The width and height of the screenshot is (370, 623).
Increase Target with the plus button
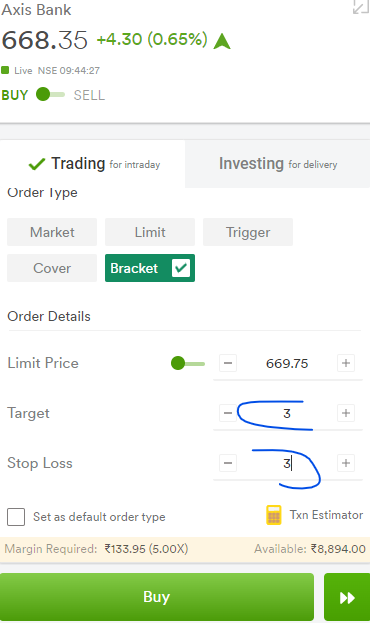point(346,413)
